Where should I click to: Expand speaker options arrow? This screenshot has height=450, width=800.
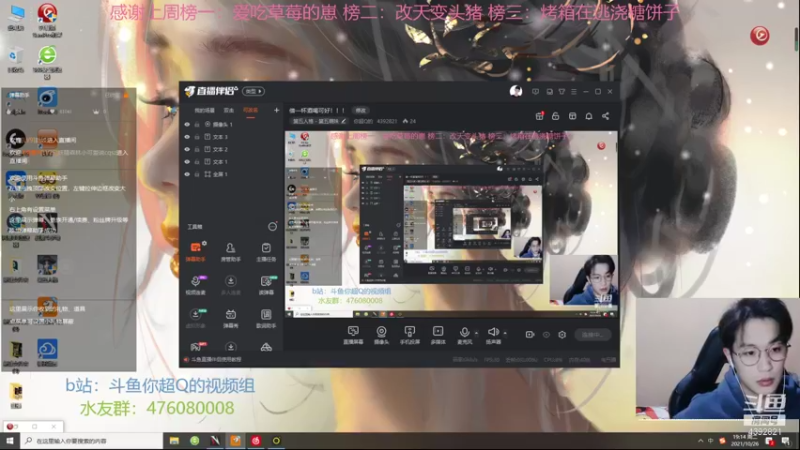click(505, 333)
